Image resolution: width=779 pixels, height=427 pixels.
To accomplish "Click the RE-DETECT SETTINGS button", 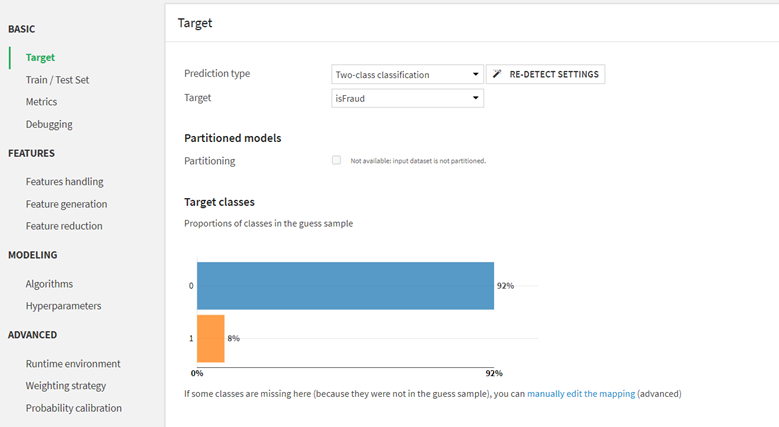I will (545, 74).
